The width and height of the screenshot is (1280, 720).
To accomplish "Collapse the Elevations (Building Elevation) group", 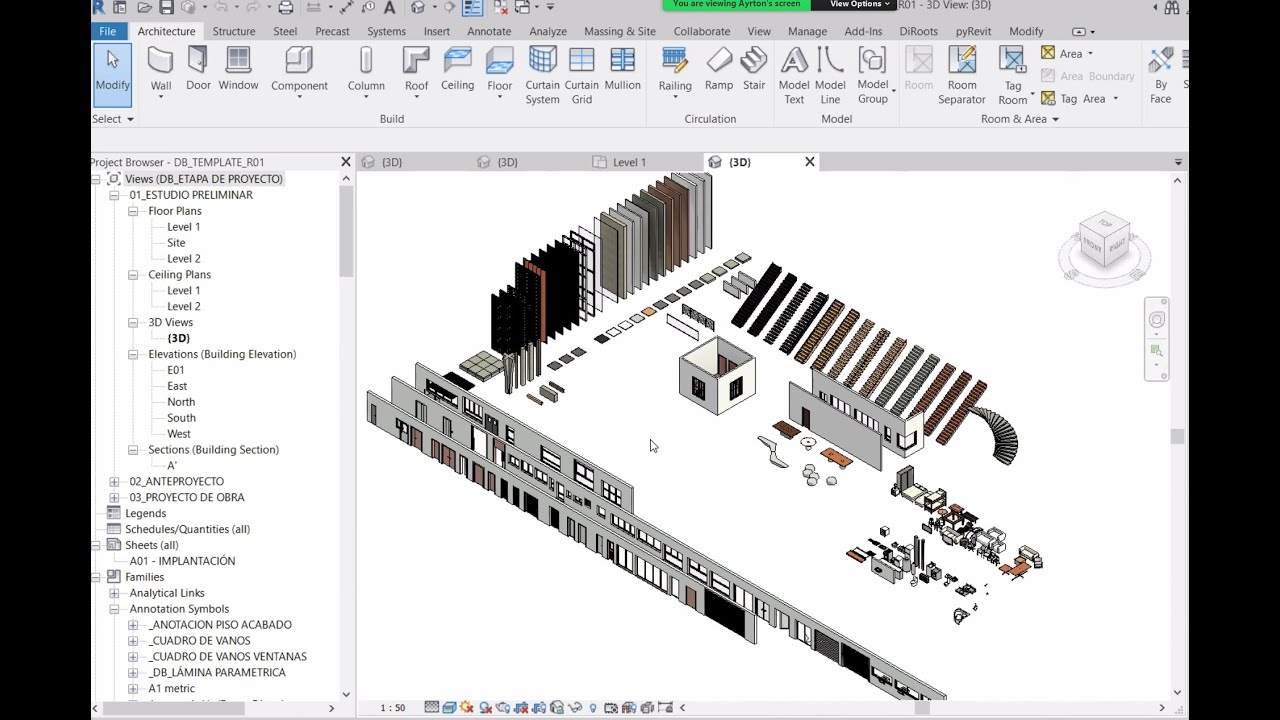I will [x=133, y=354].
